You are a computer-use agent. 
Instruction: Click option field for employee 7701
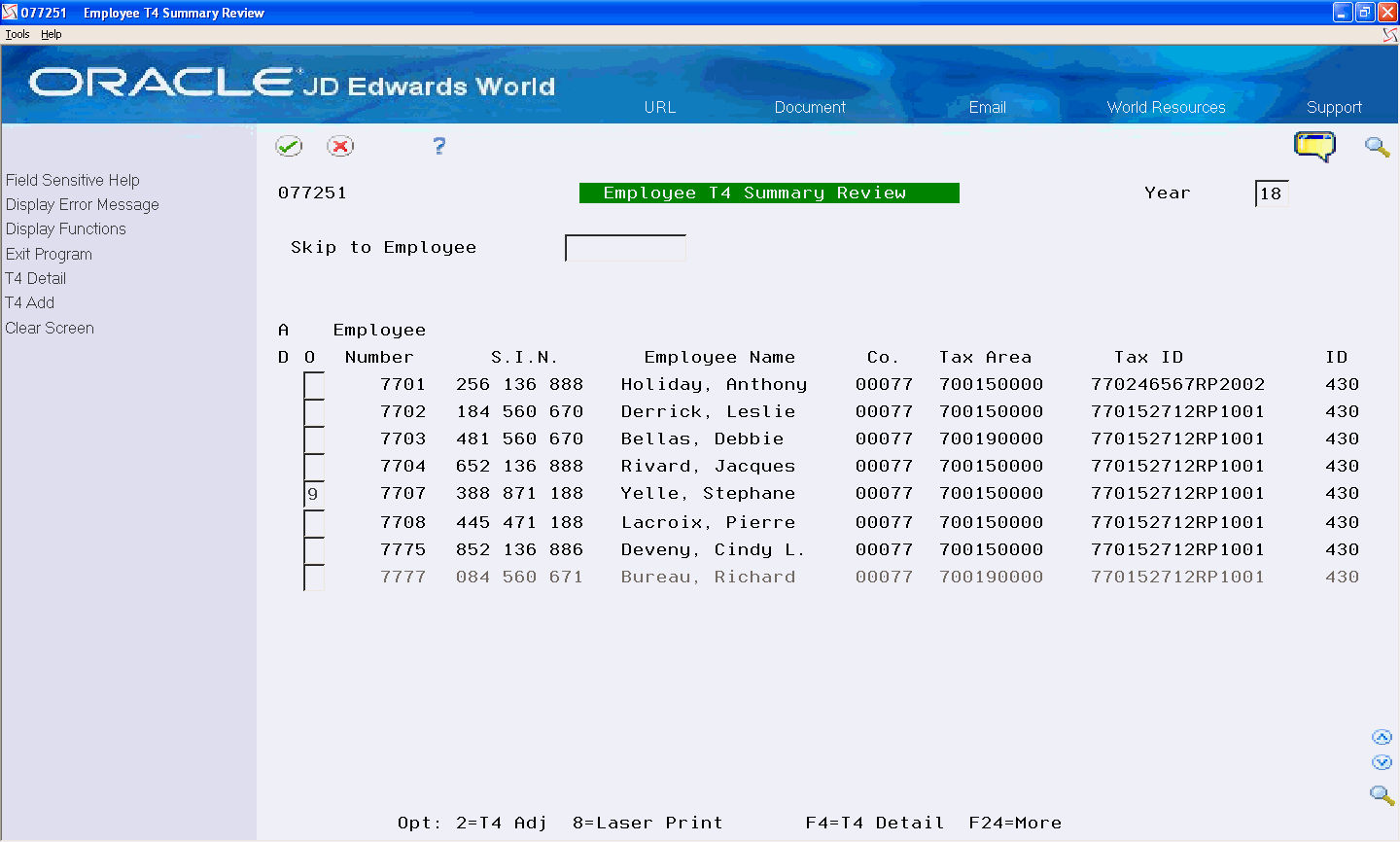(314, 385)
